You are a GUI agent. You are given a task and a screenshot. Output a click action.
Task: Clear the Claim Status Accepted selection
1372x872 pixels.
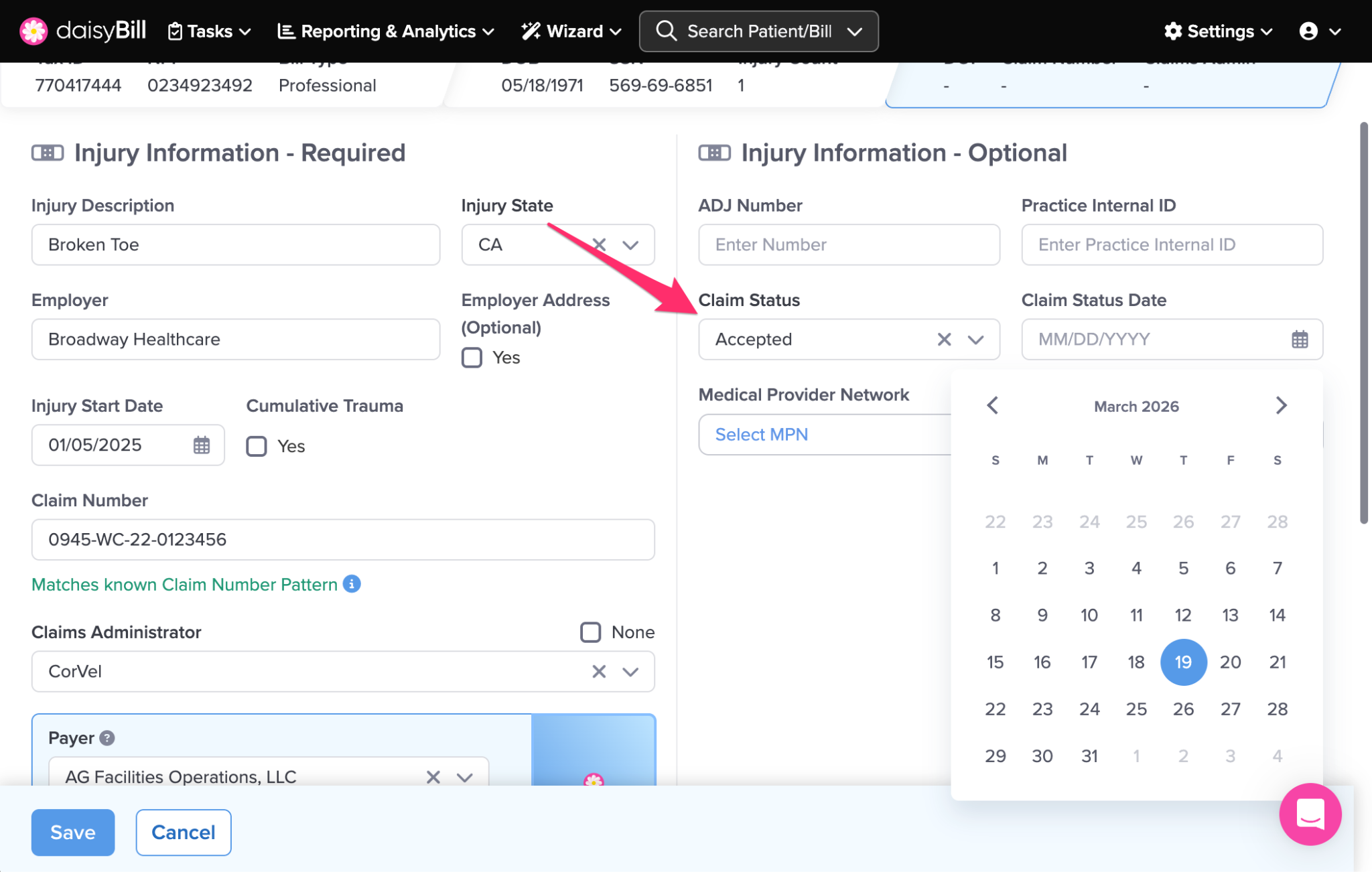[944, 340]
